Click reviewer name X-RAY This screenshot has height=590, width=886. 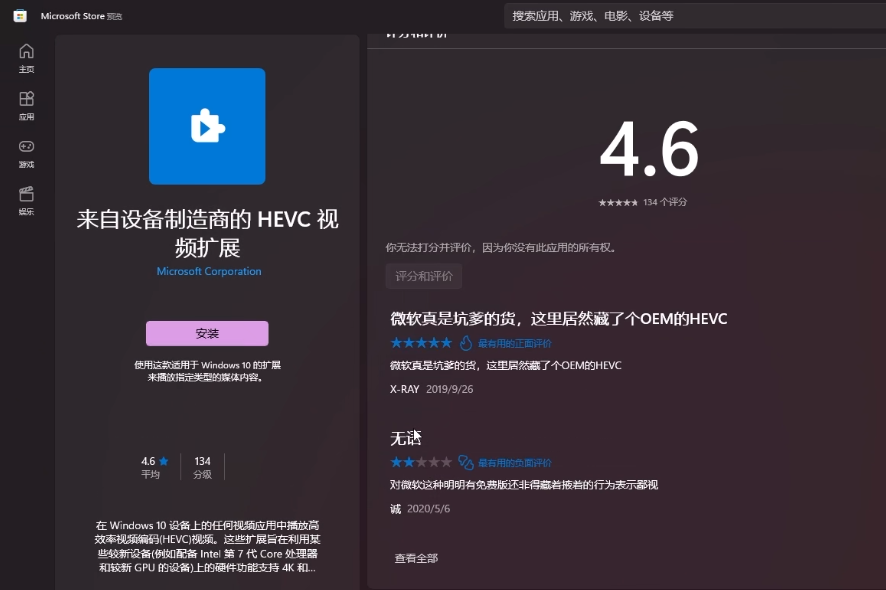tap(405, 389)
